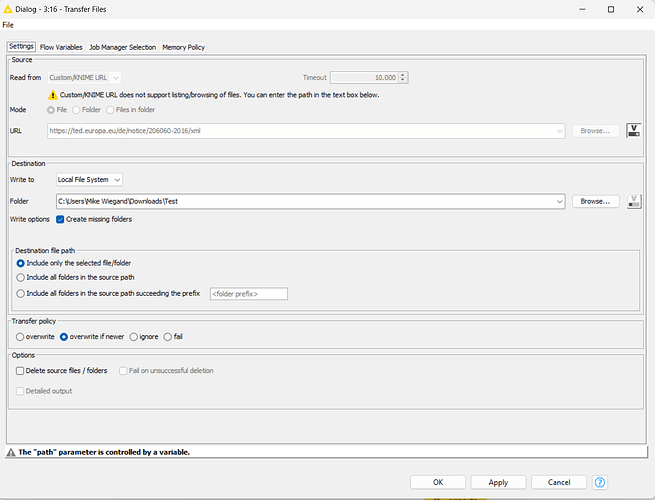Select Include all folders in the source path
The height and width of the screenshot is (500, 655).
pyautogui.click(x=21, y=277)
